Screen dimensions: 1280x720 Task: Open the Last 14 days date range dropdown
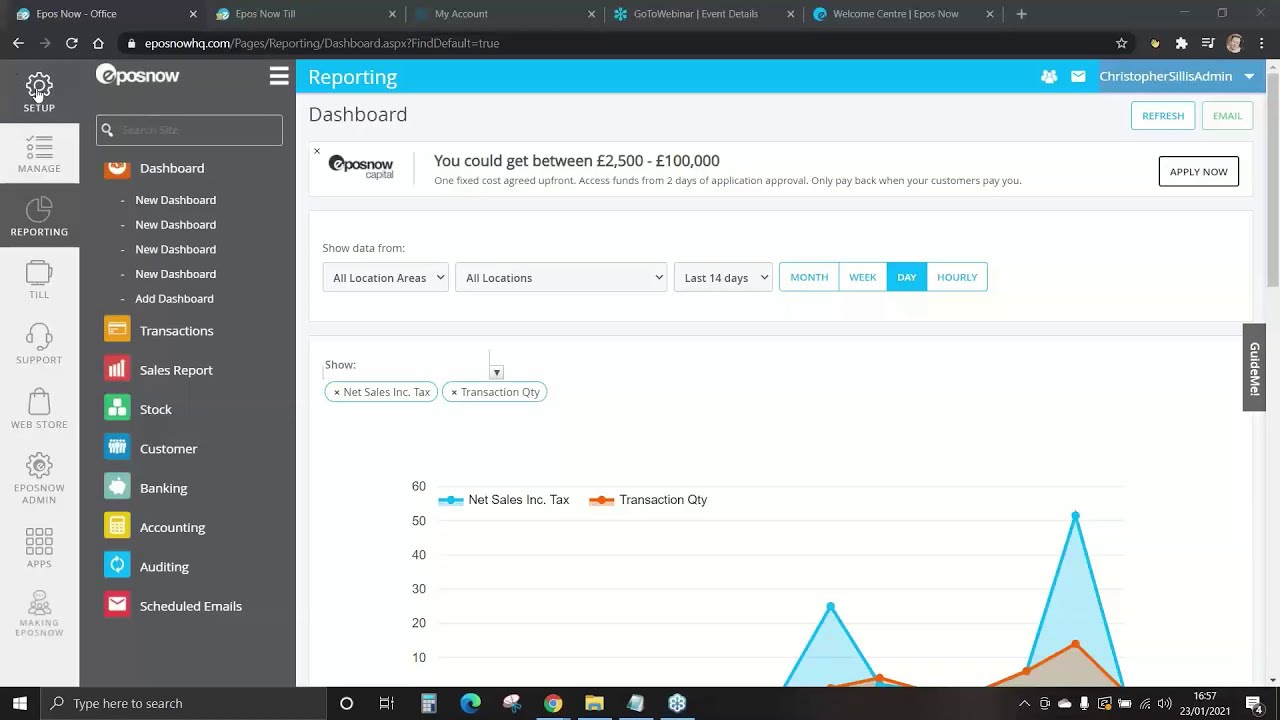(x=723, y=277)
